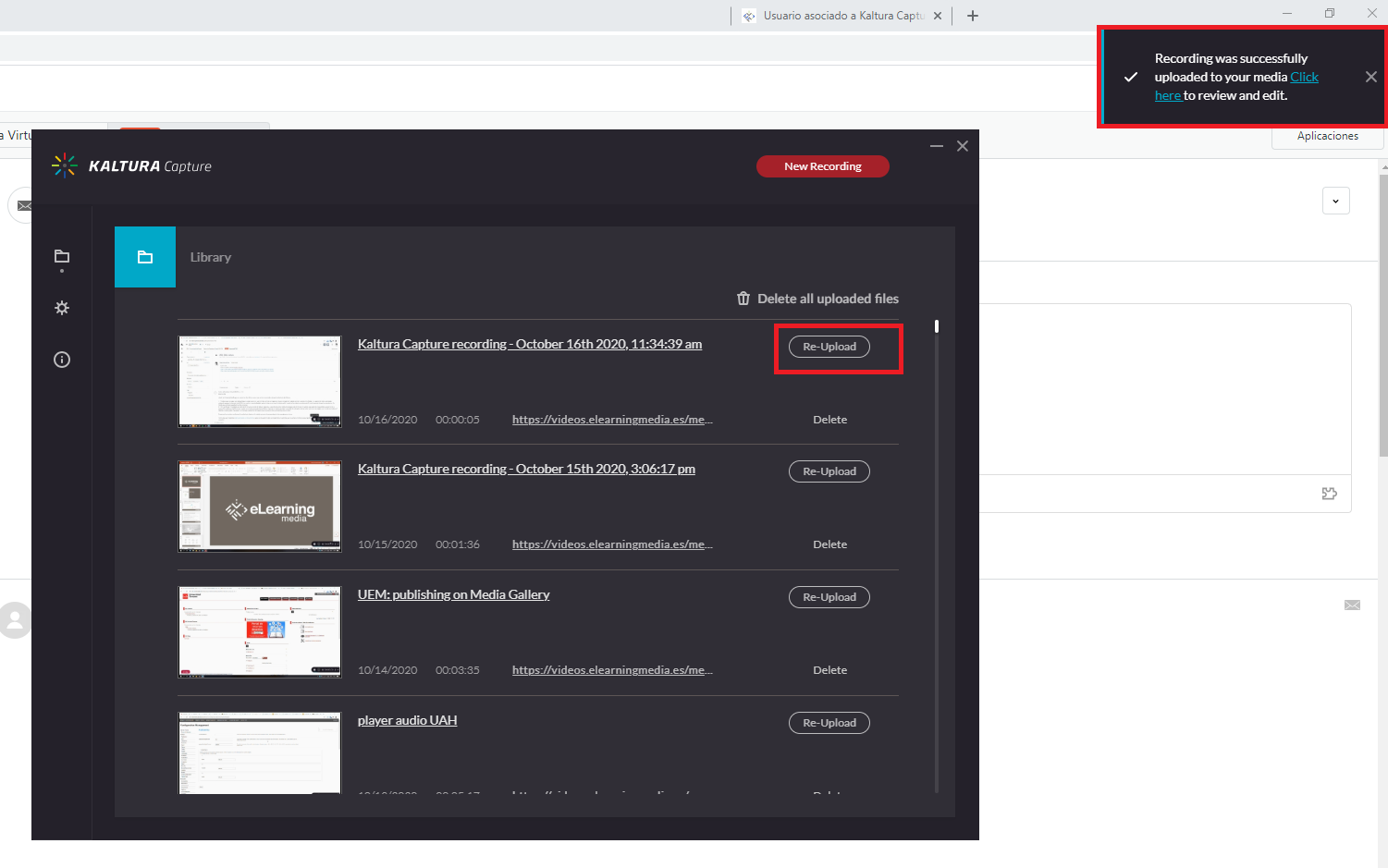Click the date 10/15/2020 text

(387, 544)
